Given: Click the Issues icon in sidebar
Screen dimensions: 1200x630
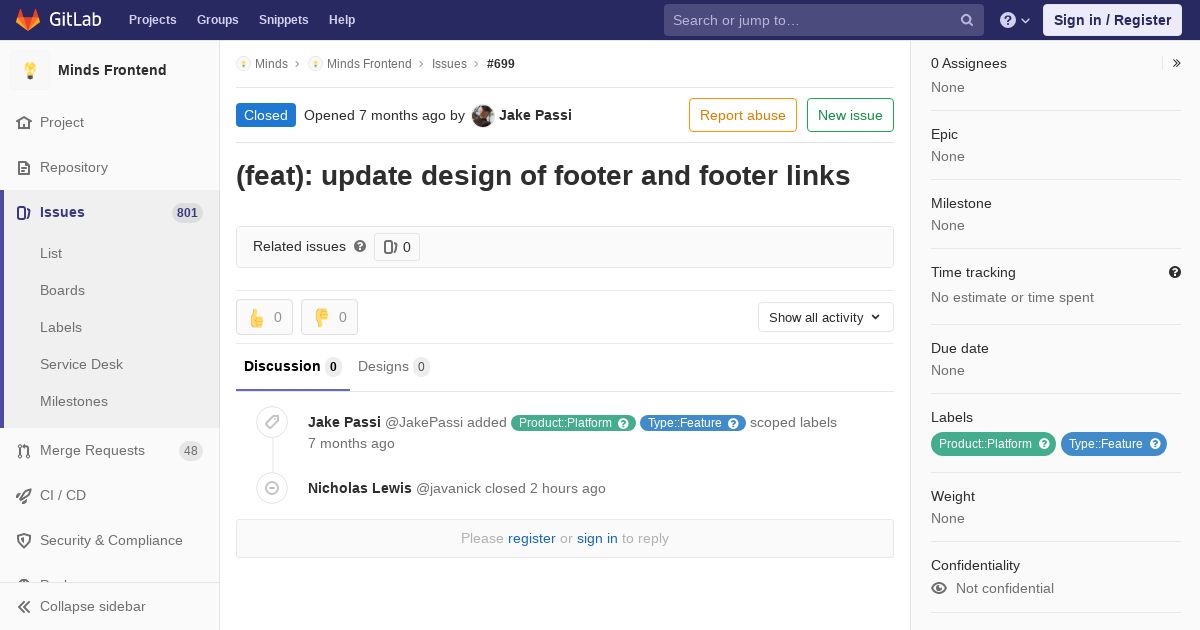Looking at the screenshot, I should click(x=24, y=213).
